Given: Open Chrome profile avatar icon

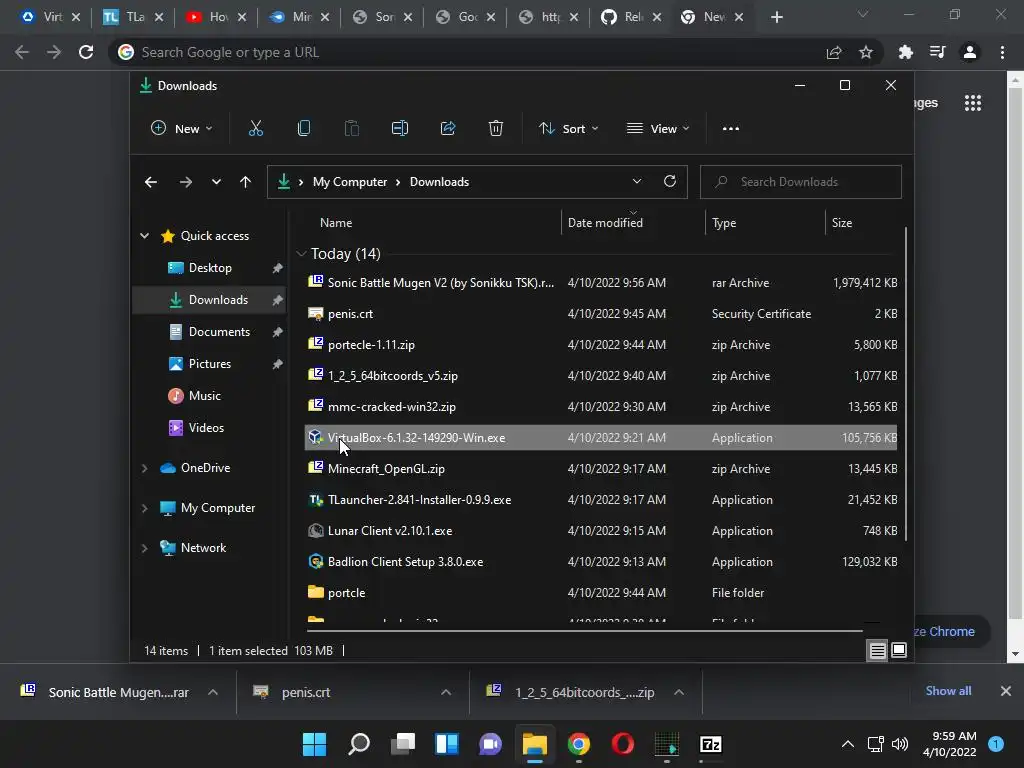Looking at the screenshot, I should (x=970, y=52).
